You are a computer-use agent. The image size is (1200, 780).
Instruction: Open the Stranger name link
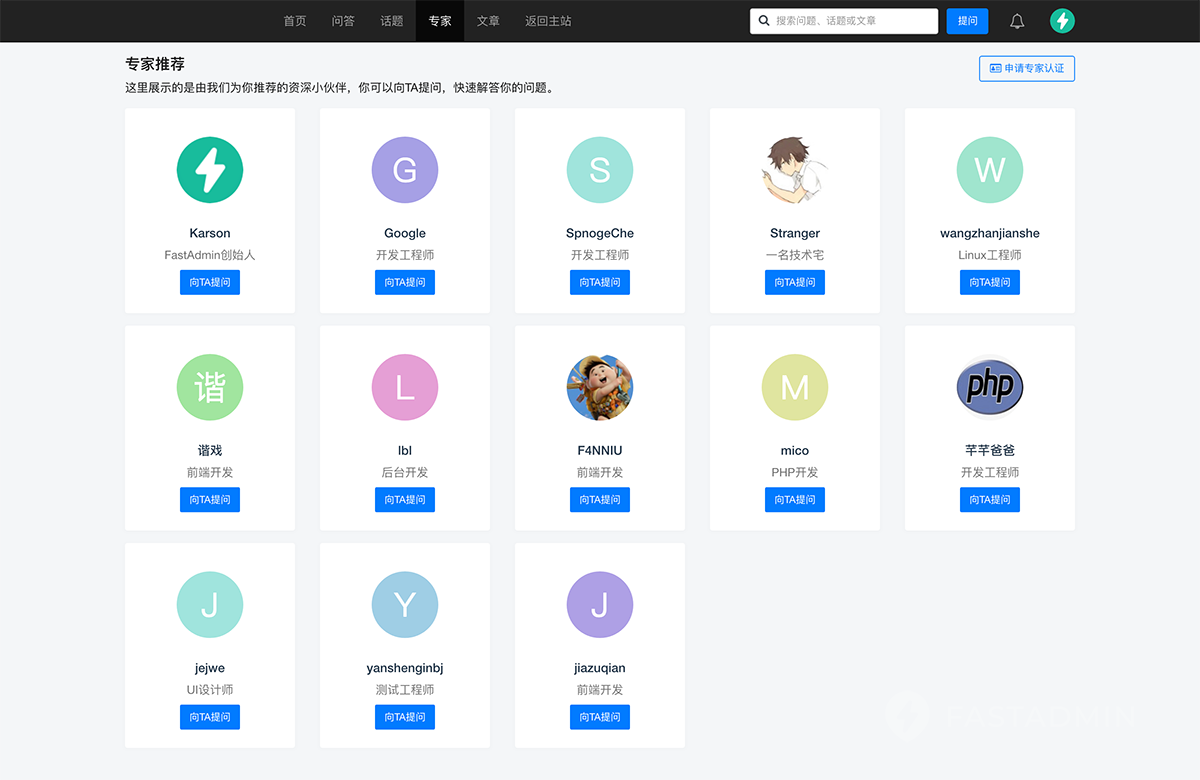coord(795,233)
